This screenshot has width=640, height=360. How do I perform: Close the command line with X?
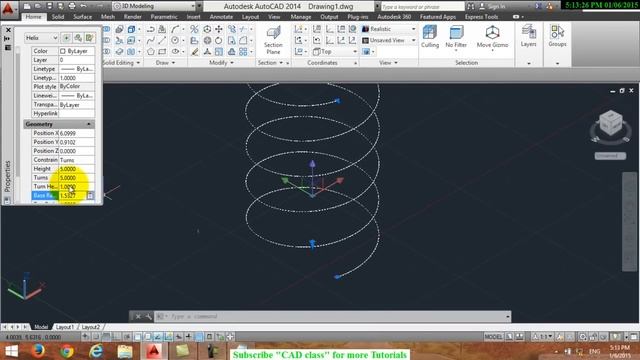(x=138, y=316)
